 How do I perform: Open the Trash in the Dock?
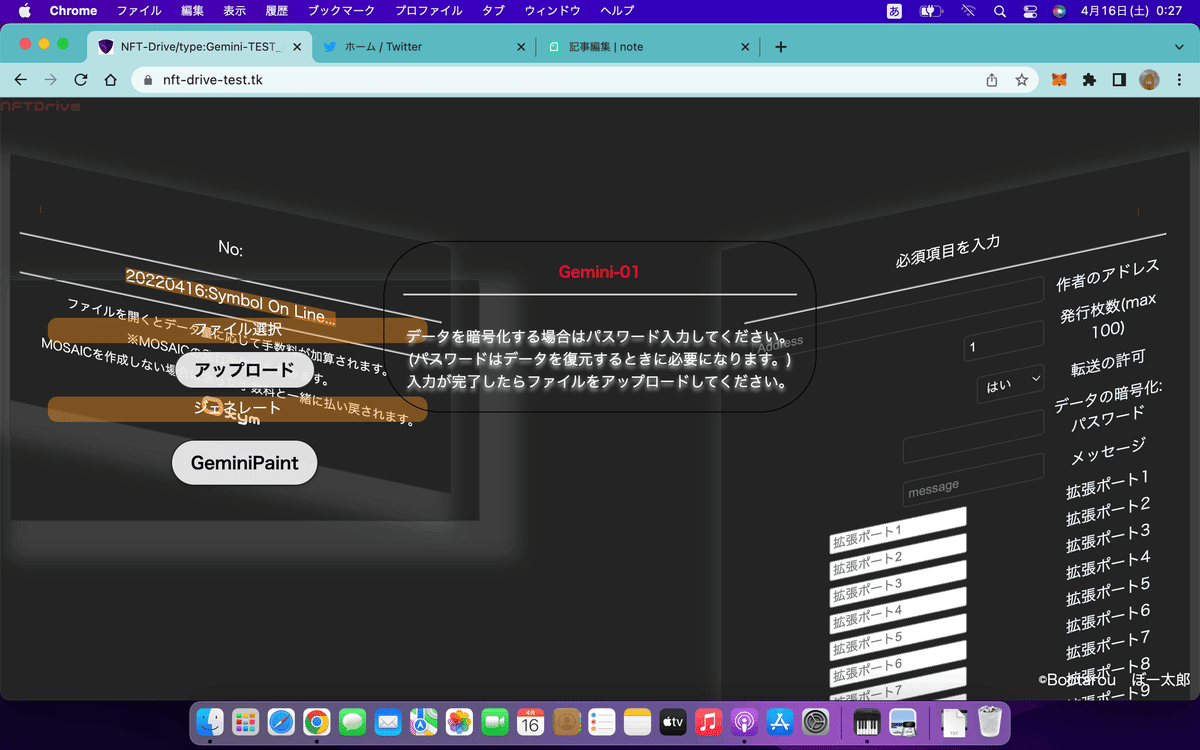[989, 721]
